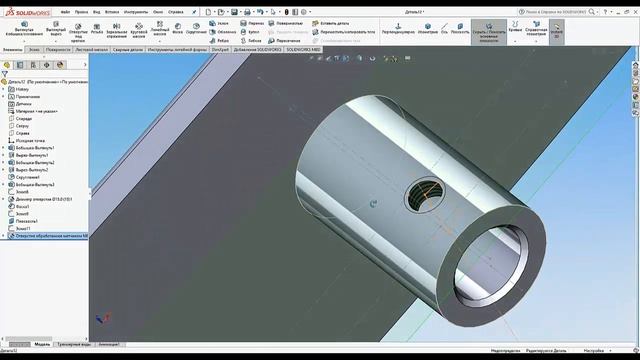
Task: Expand the Annotations (Примечания) node
Action: pos(4,96)
